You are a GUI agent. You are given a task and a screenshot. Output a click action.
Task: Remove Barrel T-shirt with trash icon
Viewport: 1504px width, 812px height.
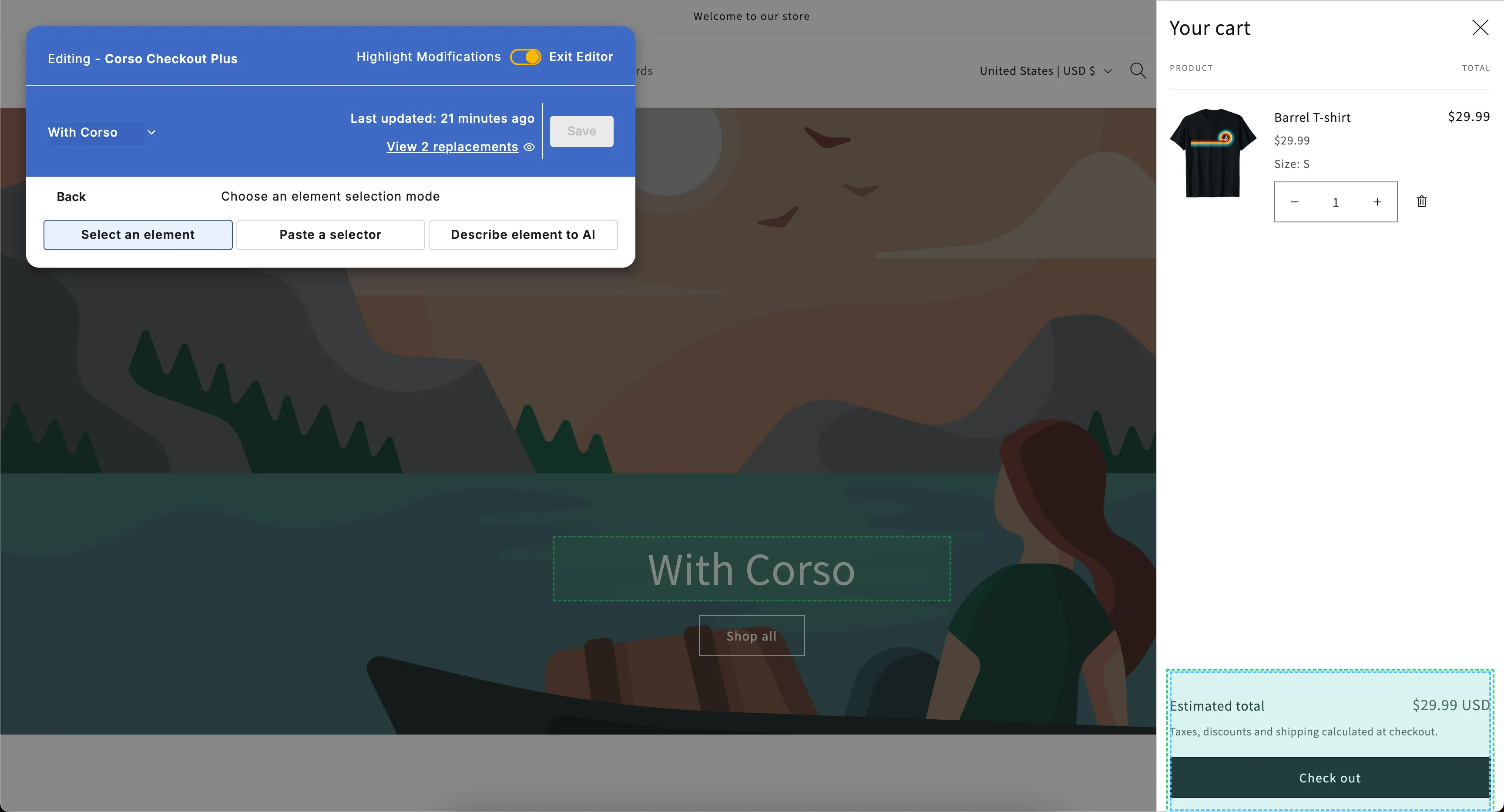tap(1422, 201)
